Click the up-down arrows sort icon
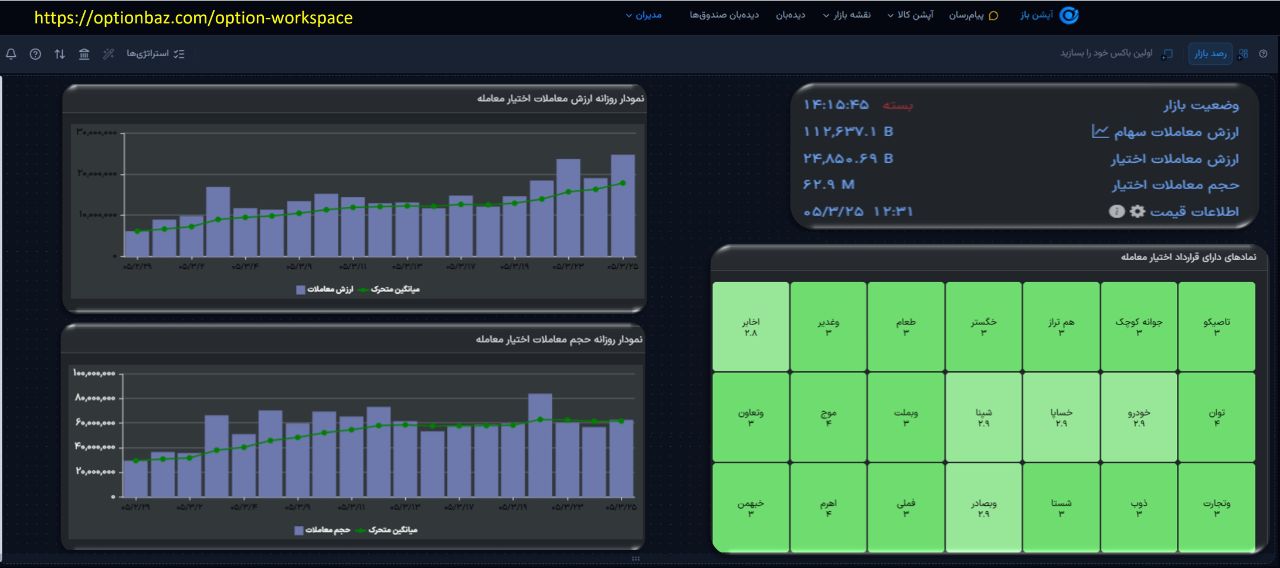Viewport: 1280px width, 568px height. (x=60, y=53)
